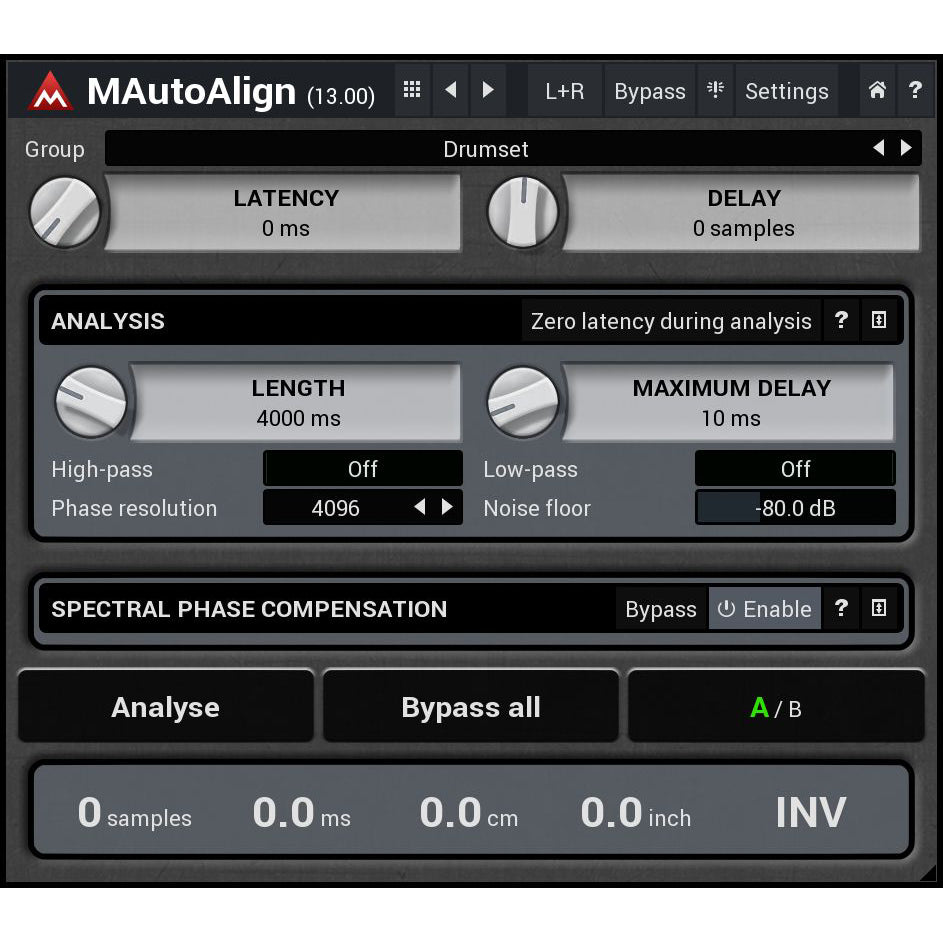The height and width of the screenshot is (943, 943).
Task: Open the home icon in title bar
Action: (877, 90)
